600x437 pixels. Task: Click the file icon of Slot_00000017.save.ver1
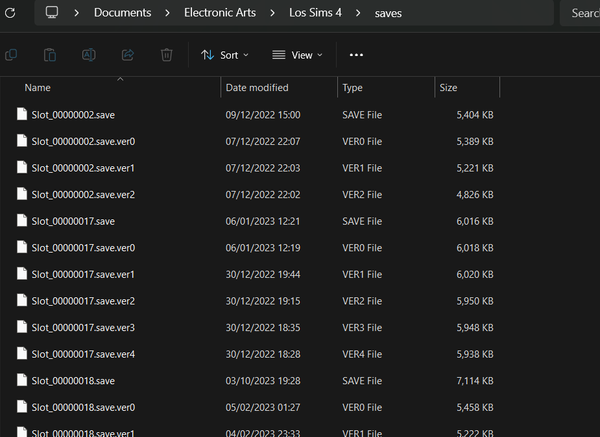tap(22, 274)
